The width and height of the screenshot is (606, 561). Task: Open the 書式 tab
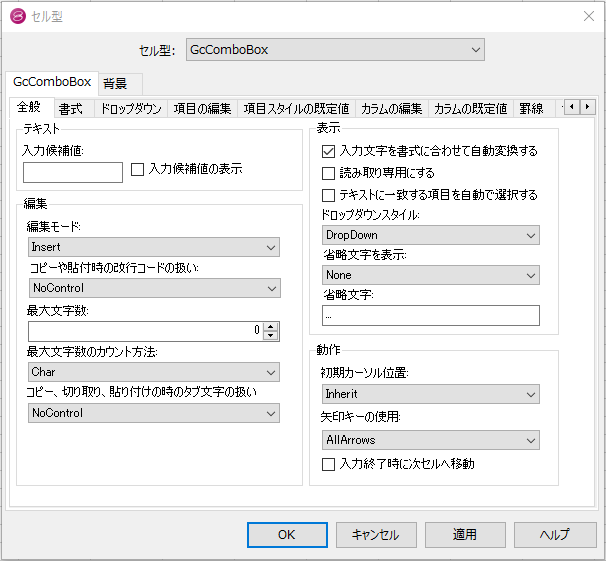(74, 109)
